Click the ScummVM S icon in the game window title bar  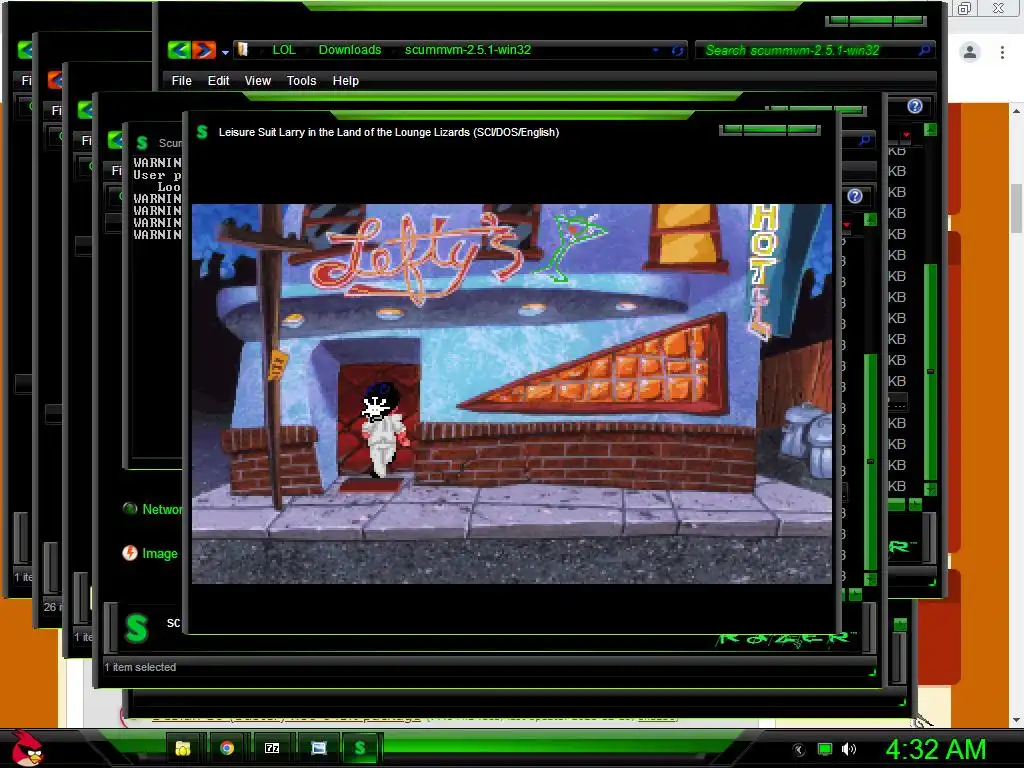click(202, 132)
